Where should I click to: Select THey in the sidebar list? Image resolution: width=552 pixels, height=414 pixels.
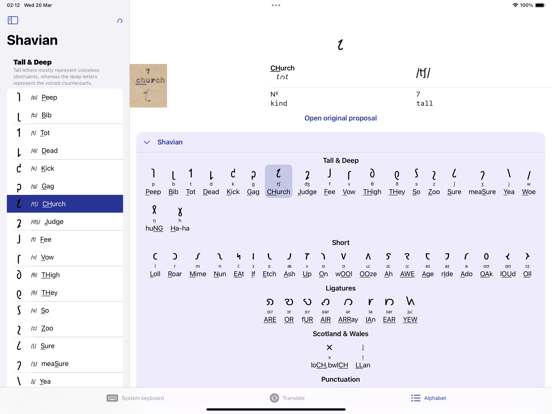coord(65,293)
